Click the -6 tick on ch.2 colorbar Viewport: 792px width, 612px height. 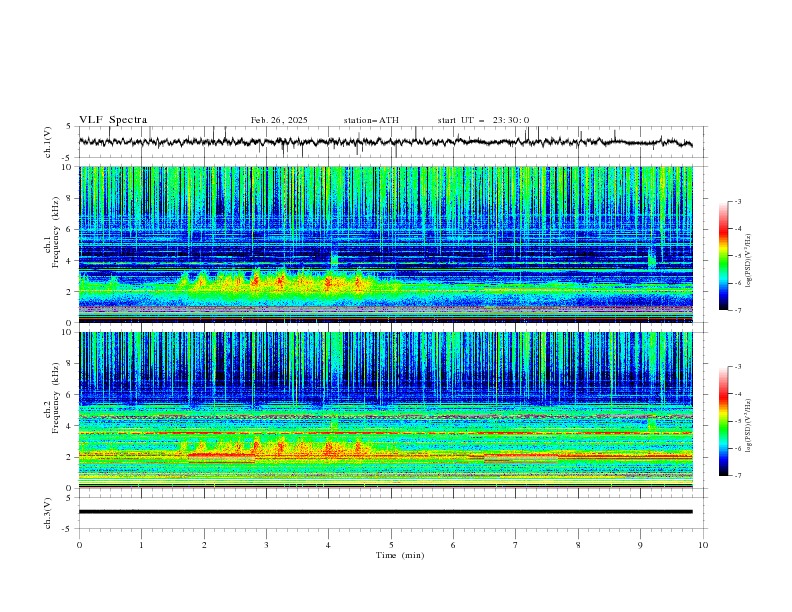737,448
